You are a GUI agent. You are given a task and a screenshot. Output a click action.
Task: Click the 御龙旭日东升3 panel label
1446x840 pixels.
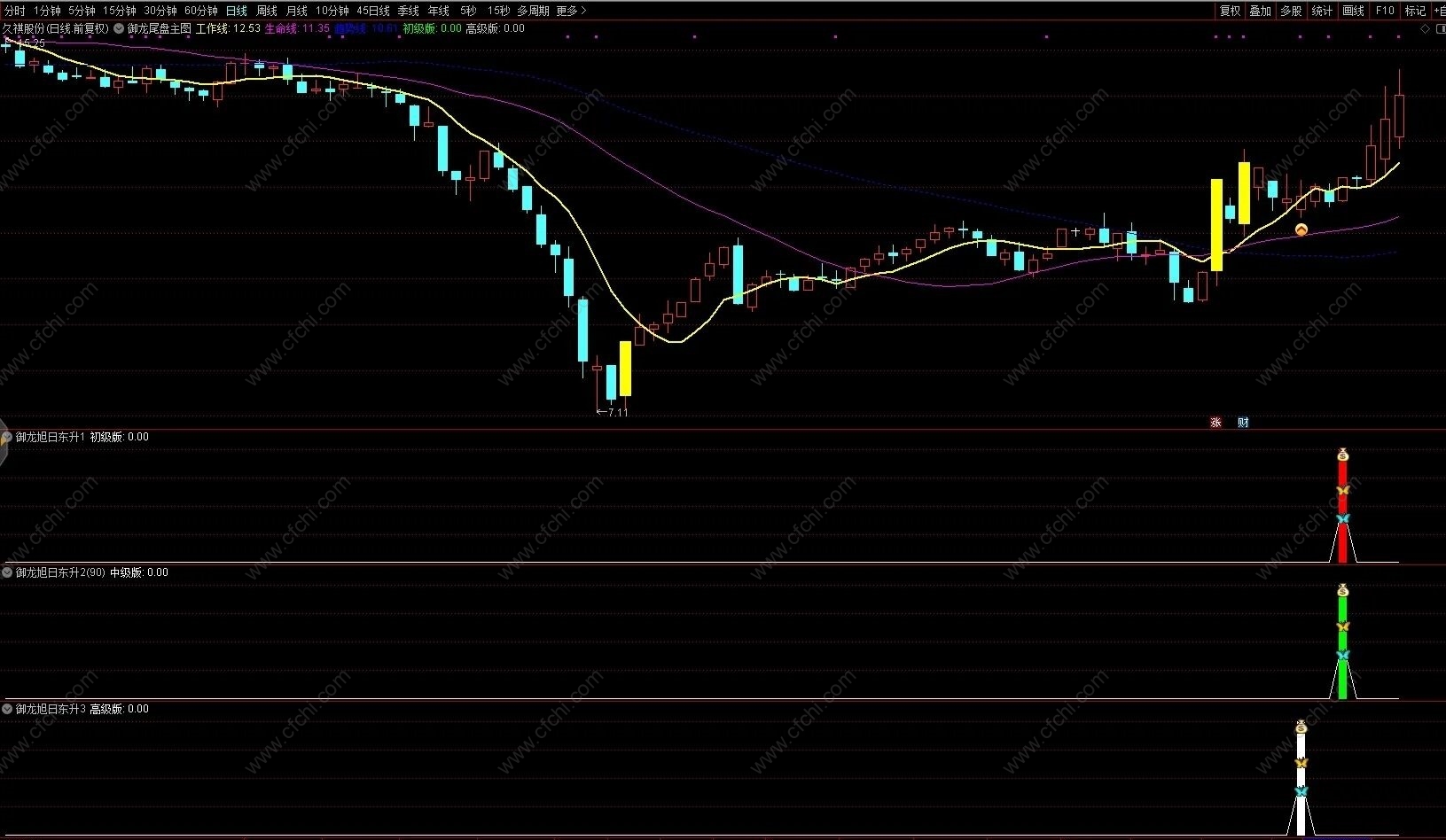point(51,709)
